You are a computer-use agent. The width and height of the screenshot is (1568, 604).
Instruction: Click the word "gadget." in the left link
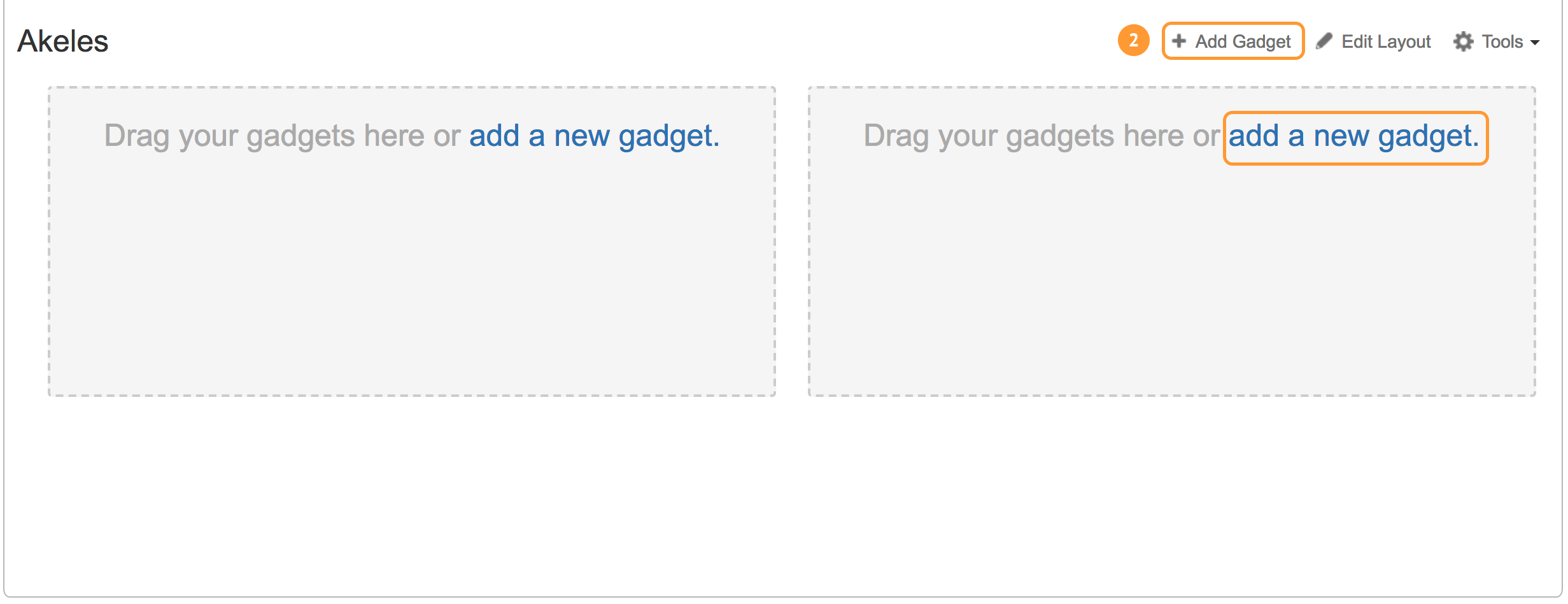(x=668, y=136)
